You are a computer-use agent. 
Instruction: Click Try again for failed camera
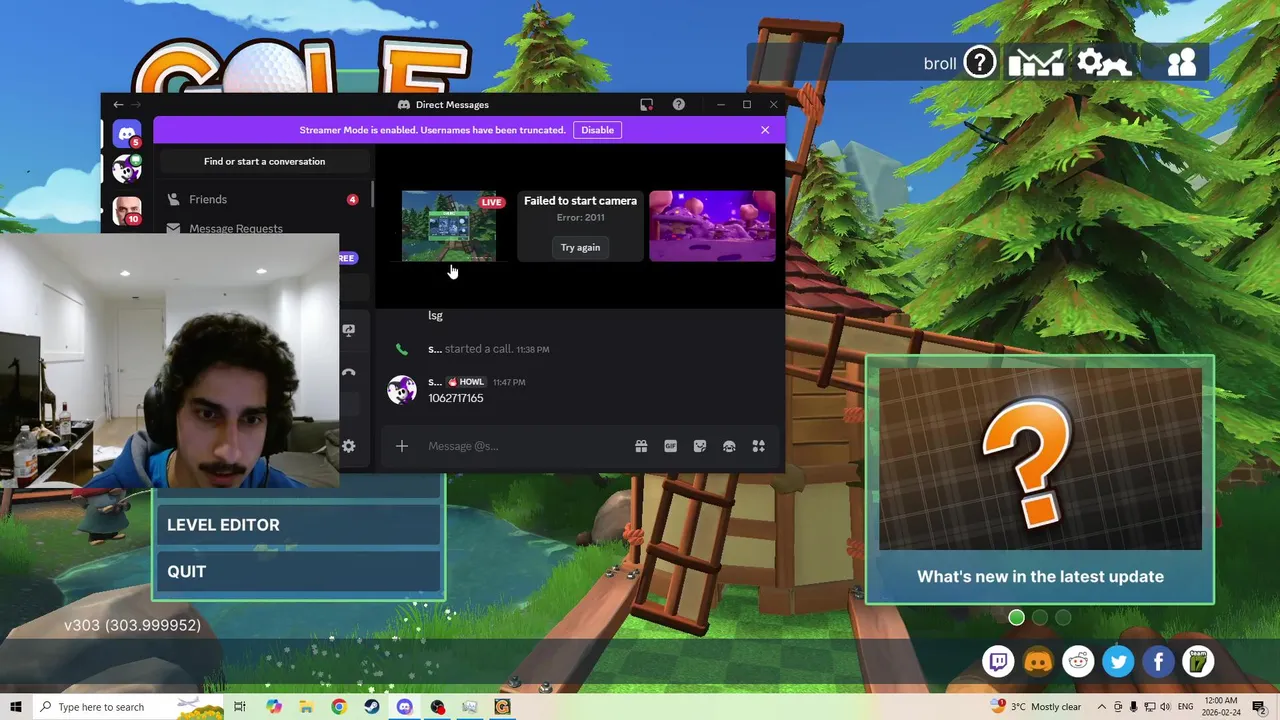coord(580,247)
